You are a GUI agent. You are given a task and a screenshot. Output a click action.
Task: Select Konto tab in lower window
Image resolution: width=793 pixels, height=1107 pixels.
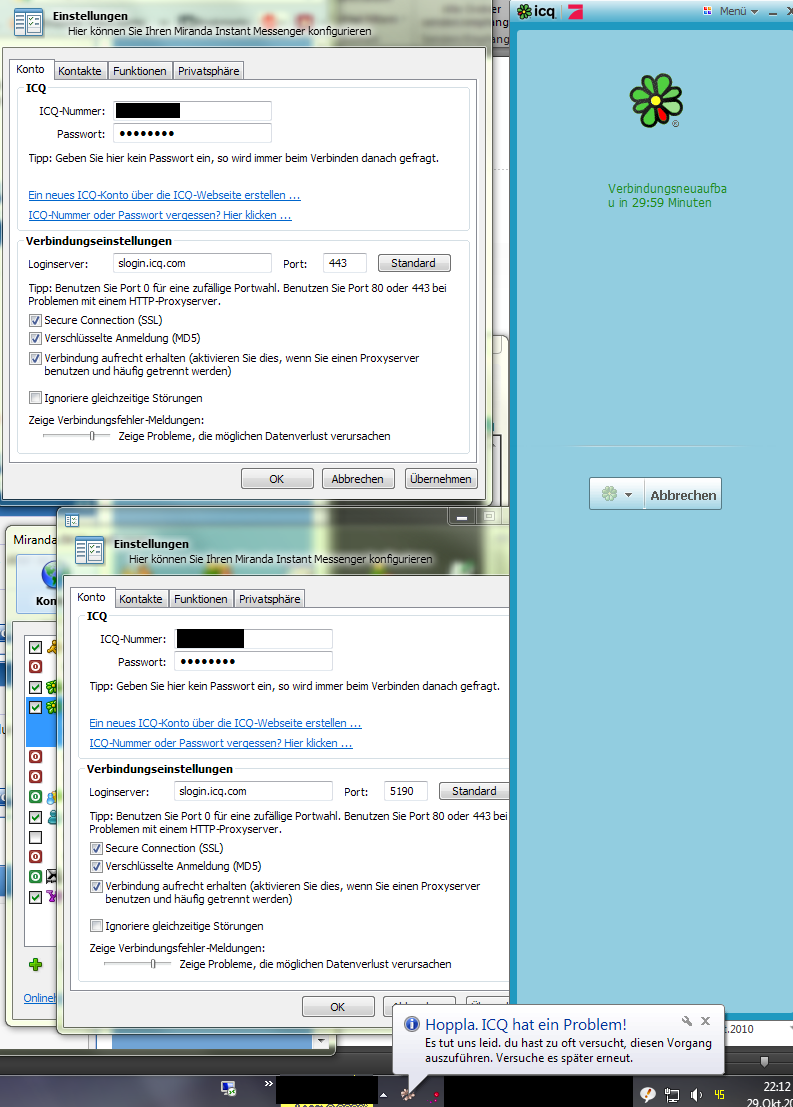pos(91,598)
